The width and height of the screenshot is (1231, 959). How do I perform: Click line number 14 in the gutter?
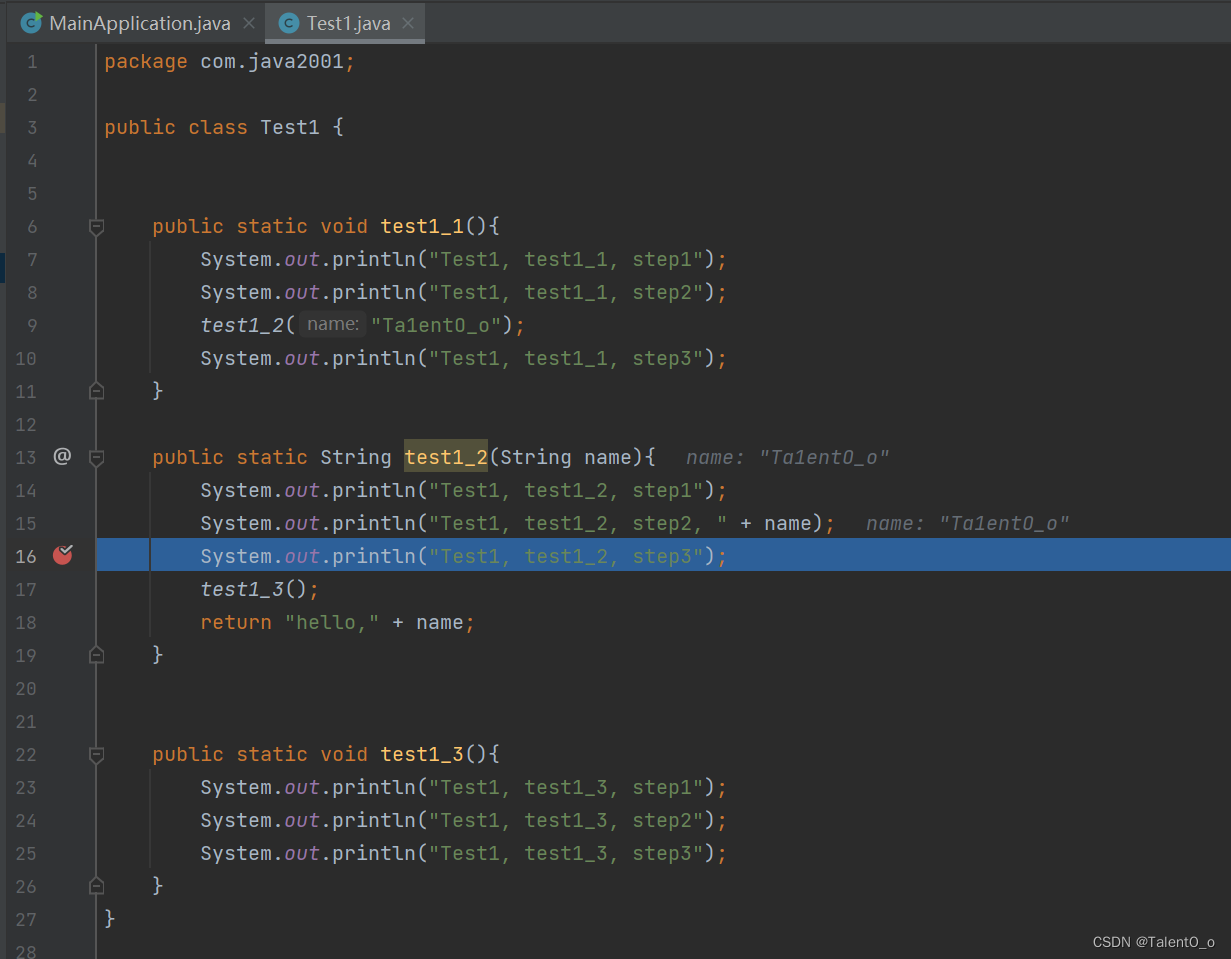26,490
